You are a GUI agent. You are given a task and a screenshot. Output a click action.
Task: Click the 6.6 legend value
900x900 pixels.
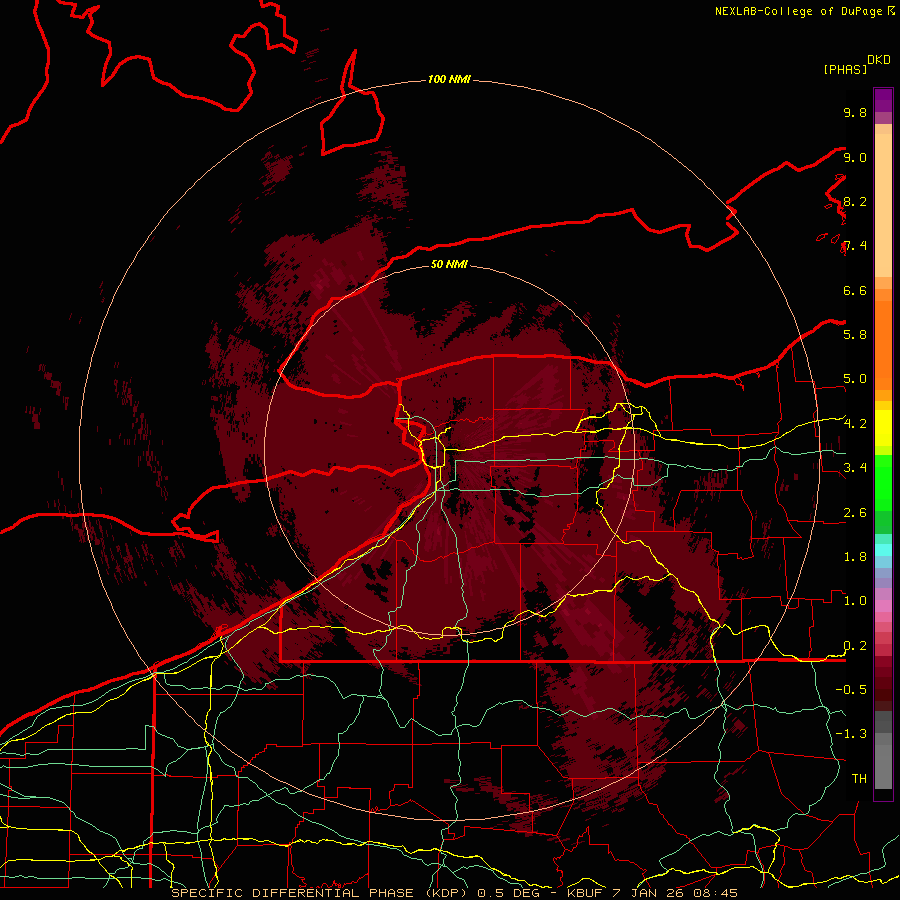tap(855, 290)
